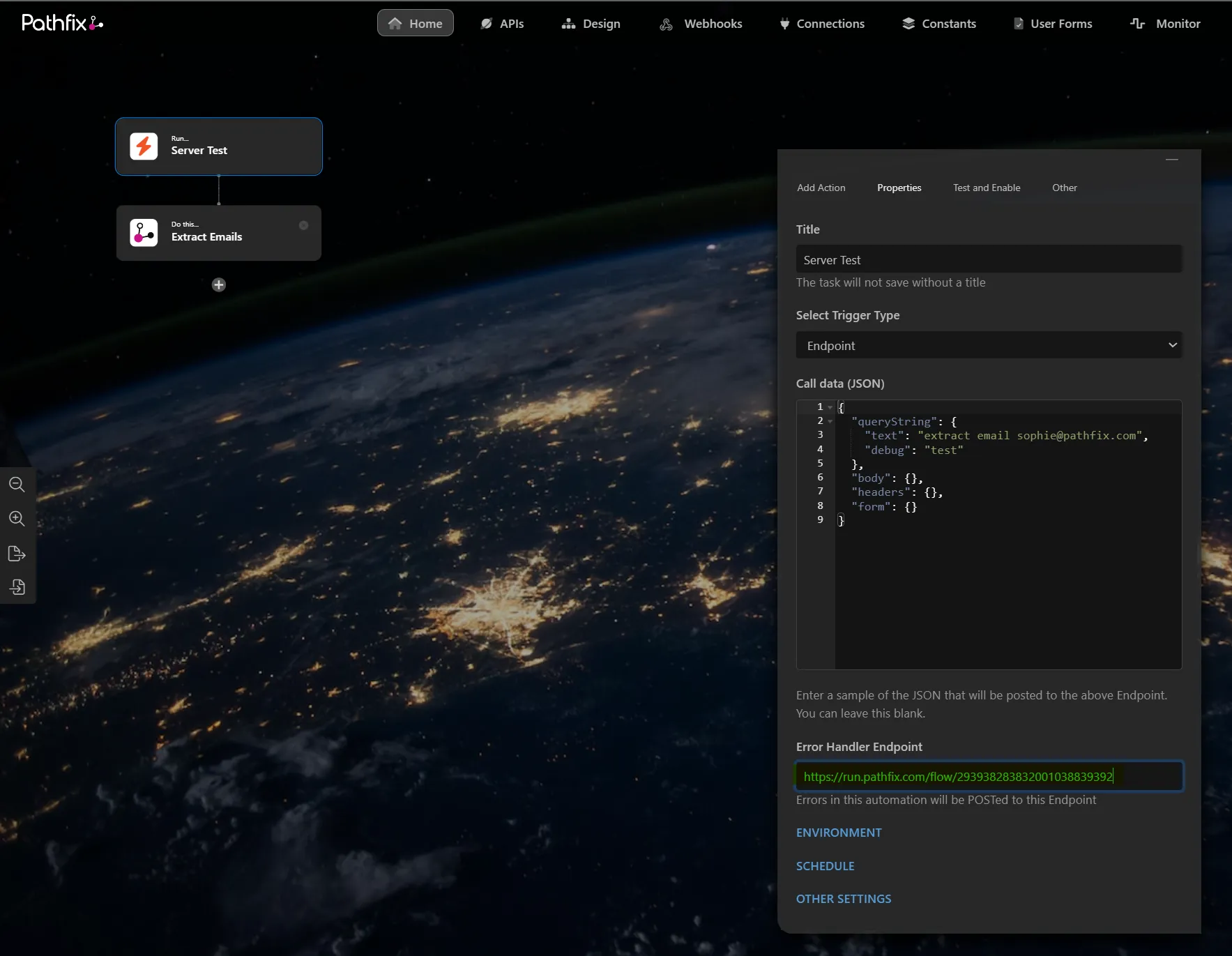
Task: Add a new step with the plus icon
Action: [219, 284]
